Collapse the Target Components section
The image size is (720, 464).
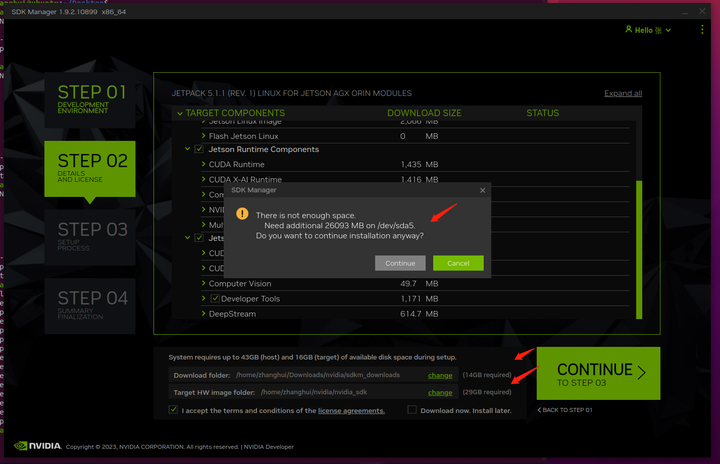pyautogui.click(x=180, y=113)
